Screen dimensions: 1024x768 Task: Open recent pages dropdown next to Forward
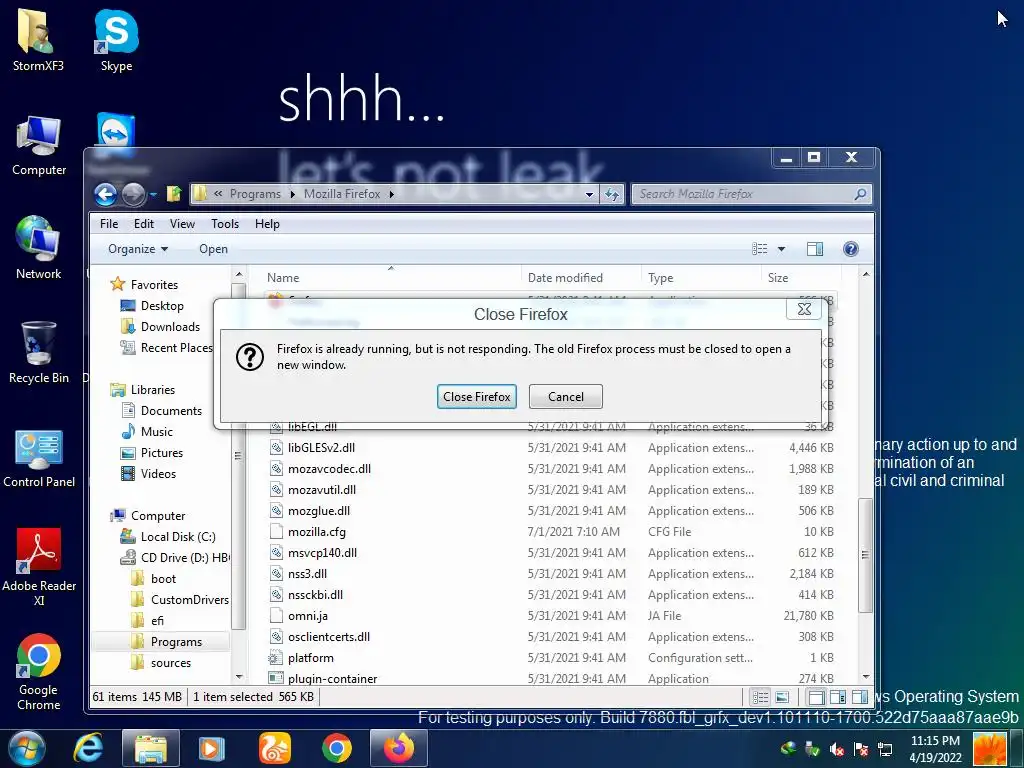(x=153, y=195)
